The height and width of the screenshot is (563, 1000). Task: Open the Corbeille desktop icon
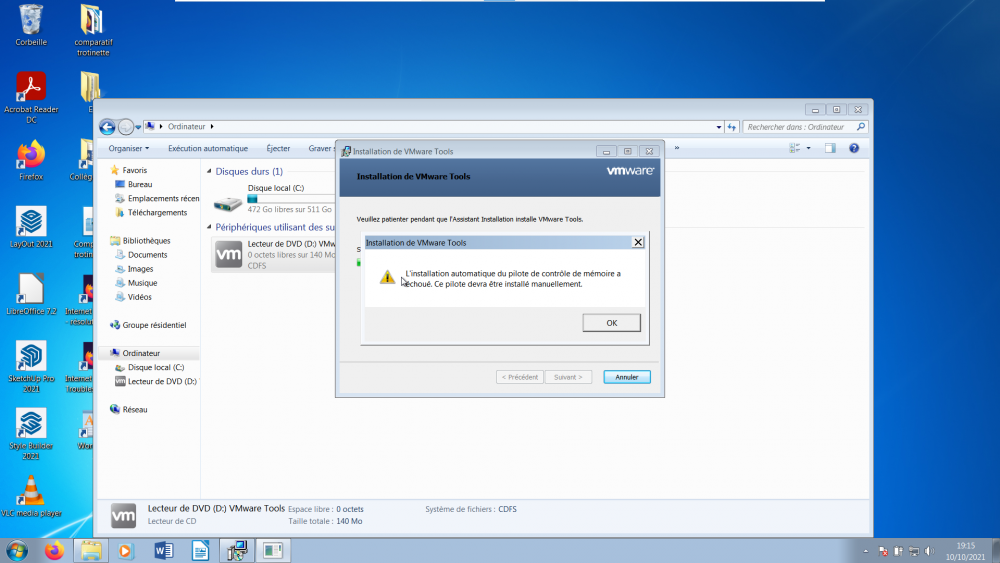(x=31, y=26)
